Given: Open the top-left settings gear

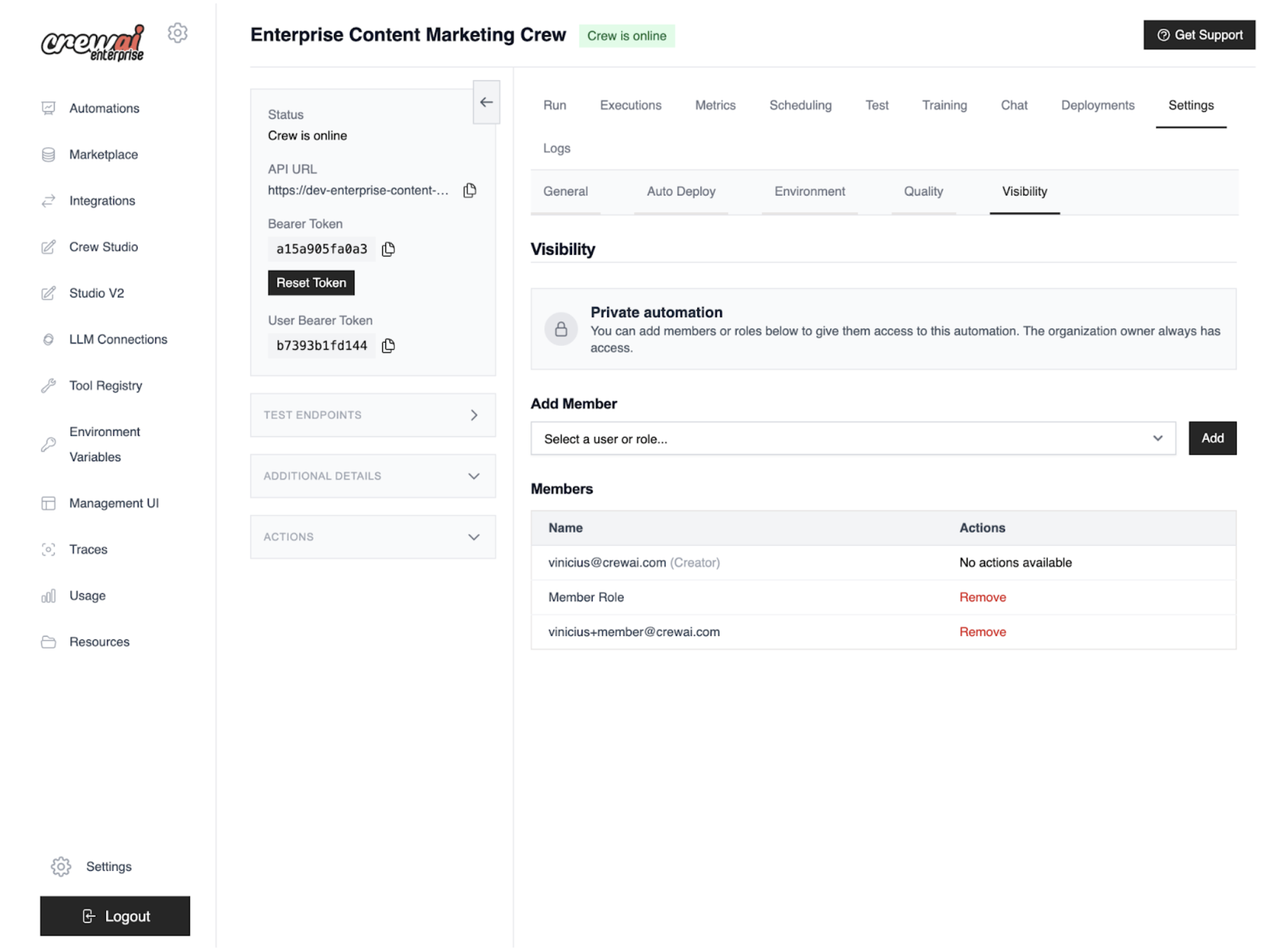Looking at the screenshot, I should [177, 33].
